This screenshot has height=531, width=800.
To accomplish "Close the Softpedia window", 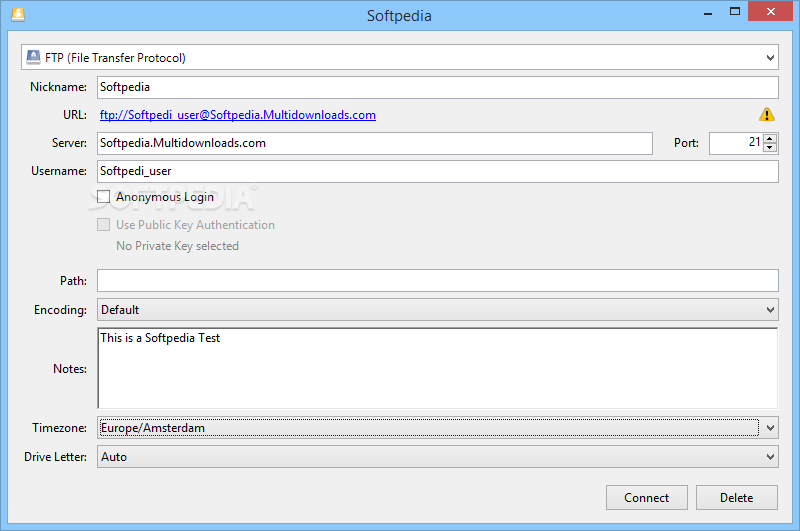I will 770,11.
